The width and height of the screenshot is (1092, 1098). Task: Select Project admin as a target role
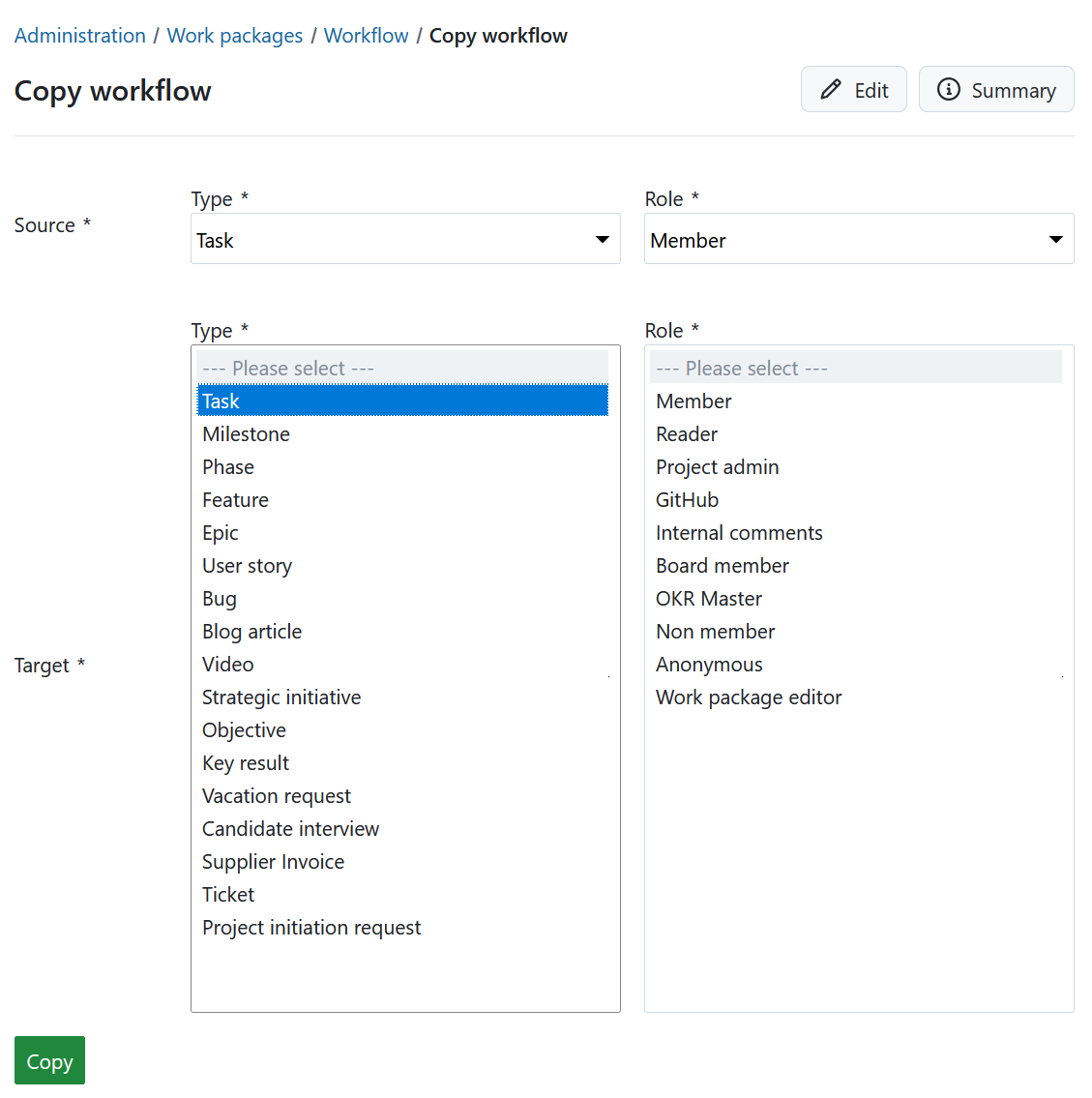[x=717, y=466]
